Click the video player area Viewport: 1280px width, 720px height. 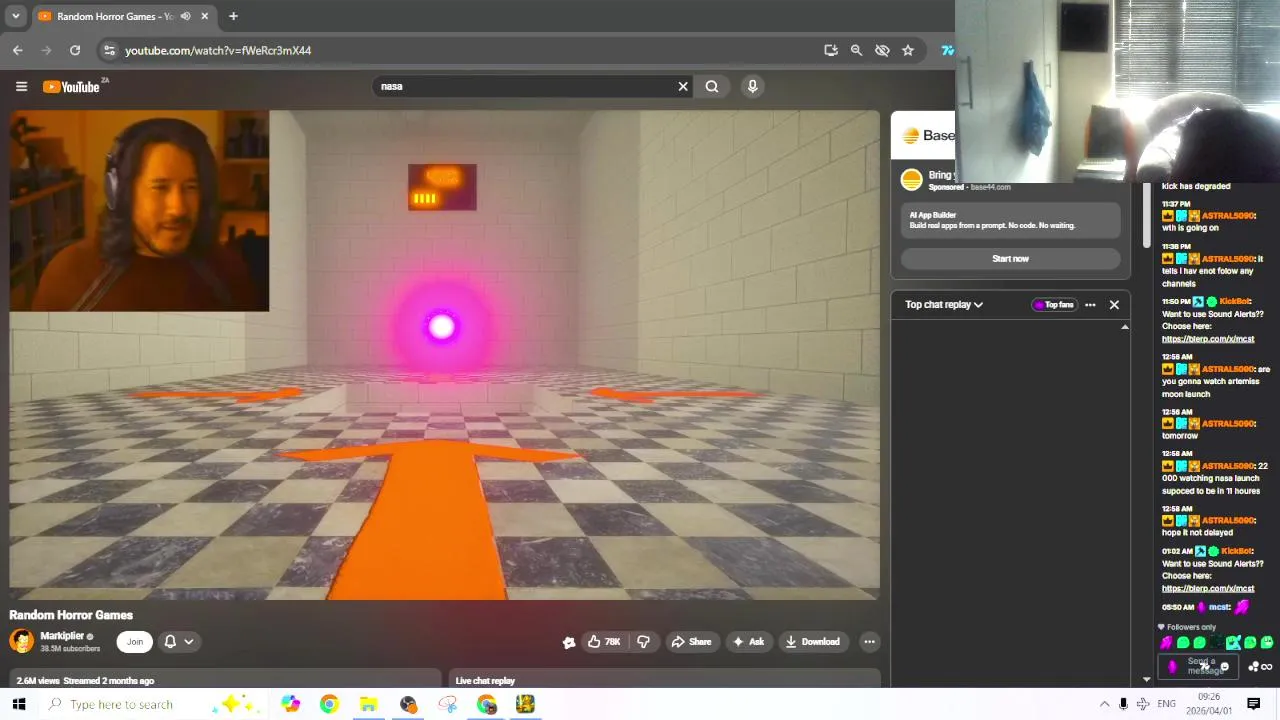pyautogui.click(x=445, y=355)
